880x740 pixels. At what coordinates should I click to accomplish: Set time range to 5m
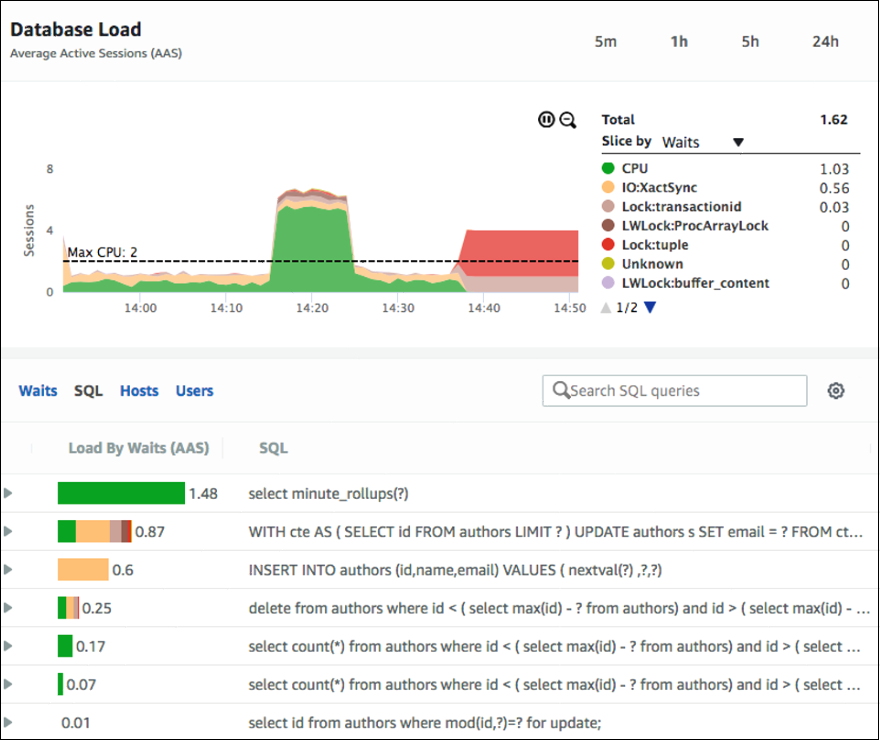tap(605, 41)
